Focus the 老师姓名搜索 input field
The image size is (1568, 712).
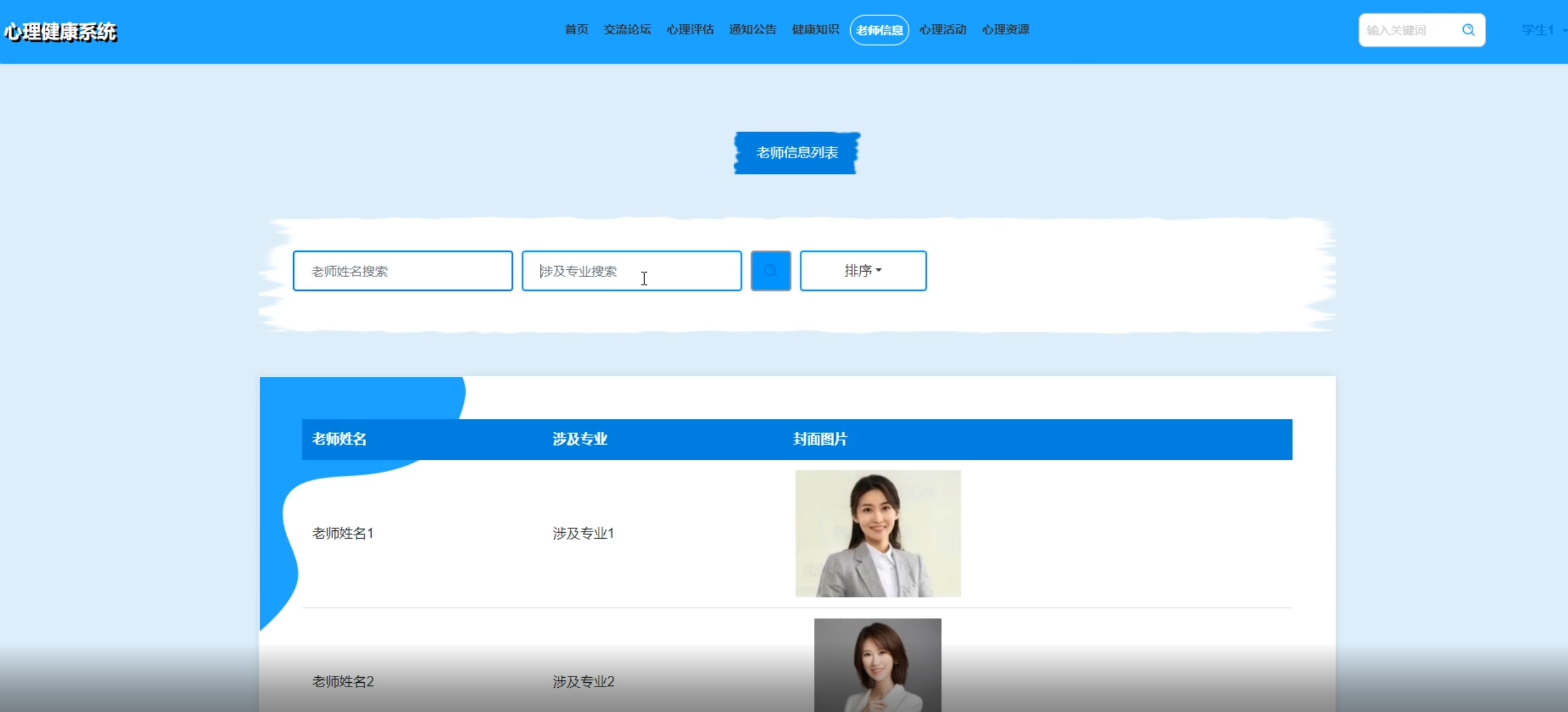(403, 271)
